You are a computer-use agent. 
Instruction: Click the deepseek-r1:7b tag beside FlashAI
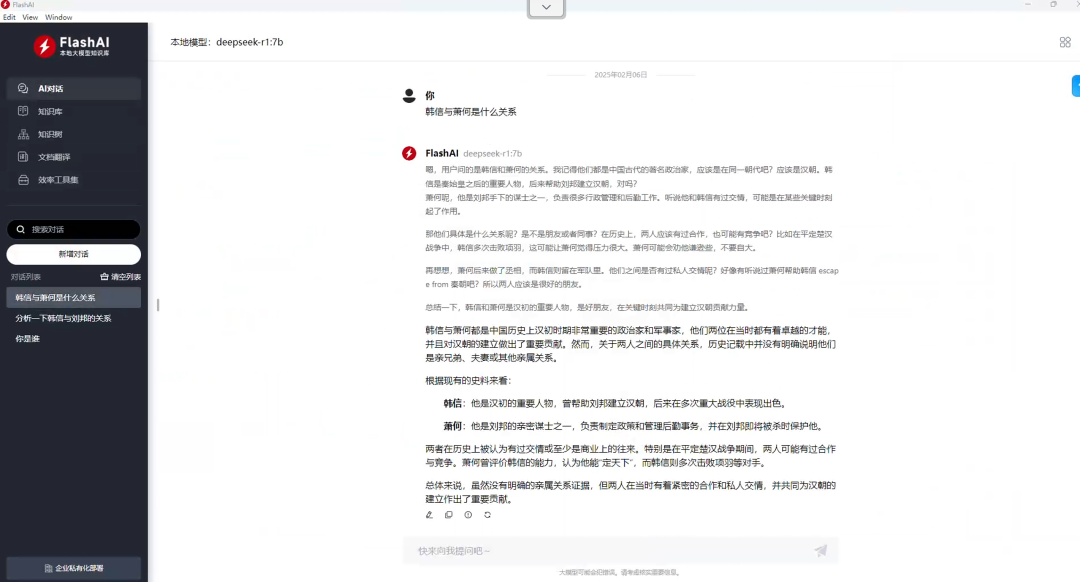pyautogui.click(x=492, y=154)
